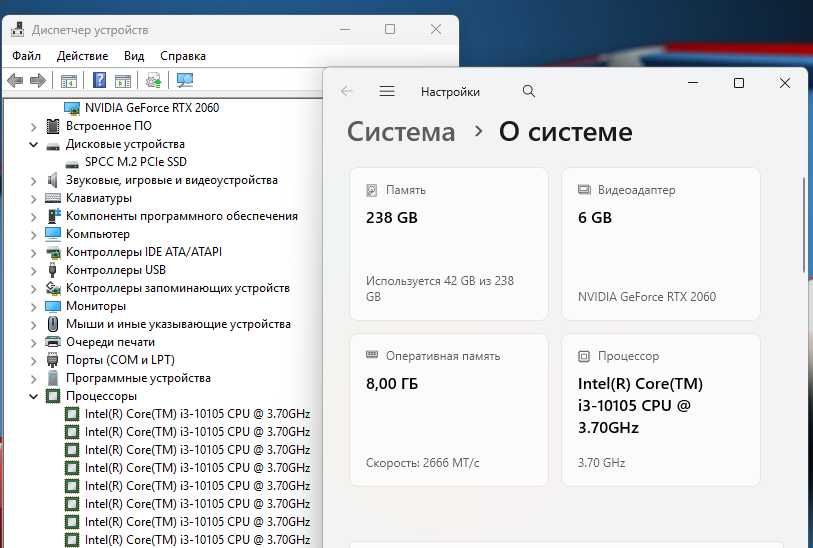The width and height of the screenshot is (813, 548).
Task: Select the first Intel Core i3-10105 processor entry
Action: point(197,414)
